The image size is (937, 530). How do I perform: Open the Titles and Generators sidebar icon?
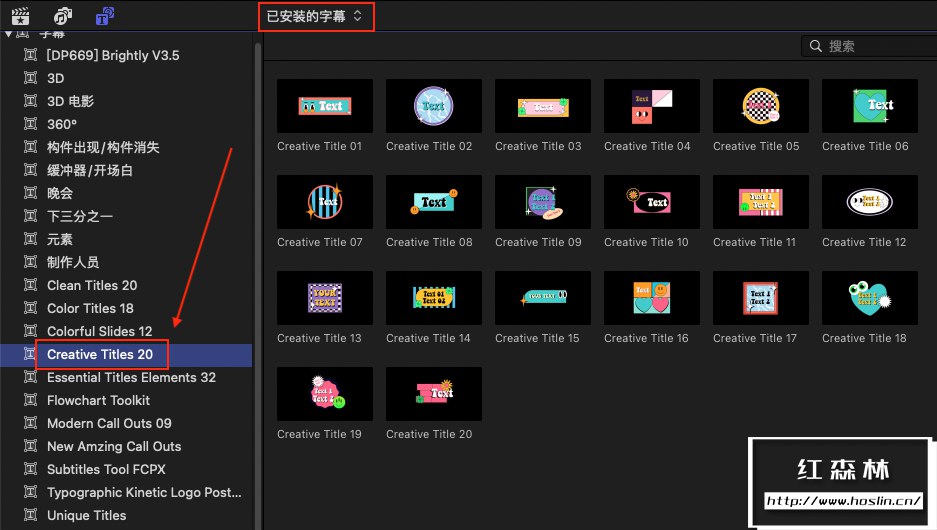click(x=105, y=16)
